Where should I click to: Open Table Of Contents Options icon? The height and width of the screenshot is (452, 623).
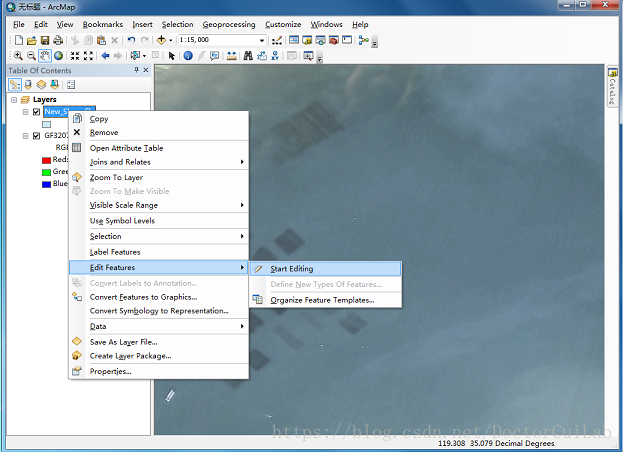point(71,85)
